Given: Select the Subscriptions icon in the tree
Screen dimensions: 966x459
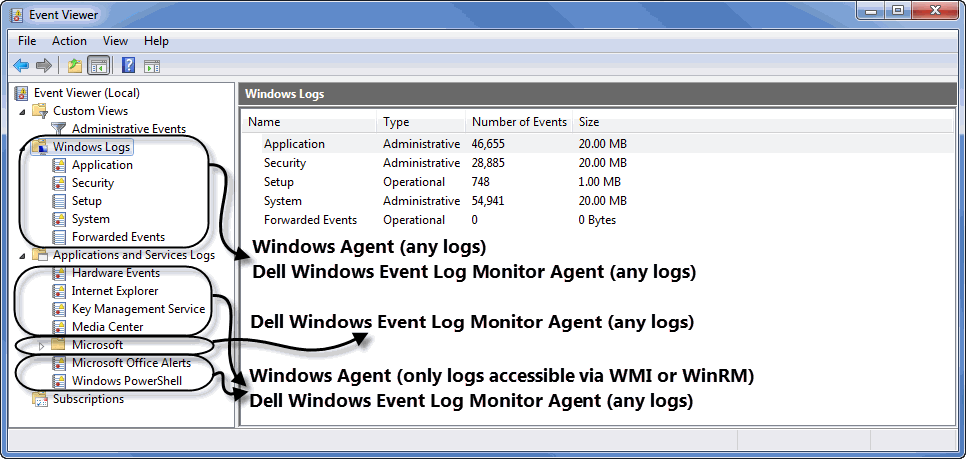Looking at the screenshot, I should coord(41,399).
